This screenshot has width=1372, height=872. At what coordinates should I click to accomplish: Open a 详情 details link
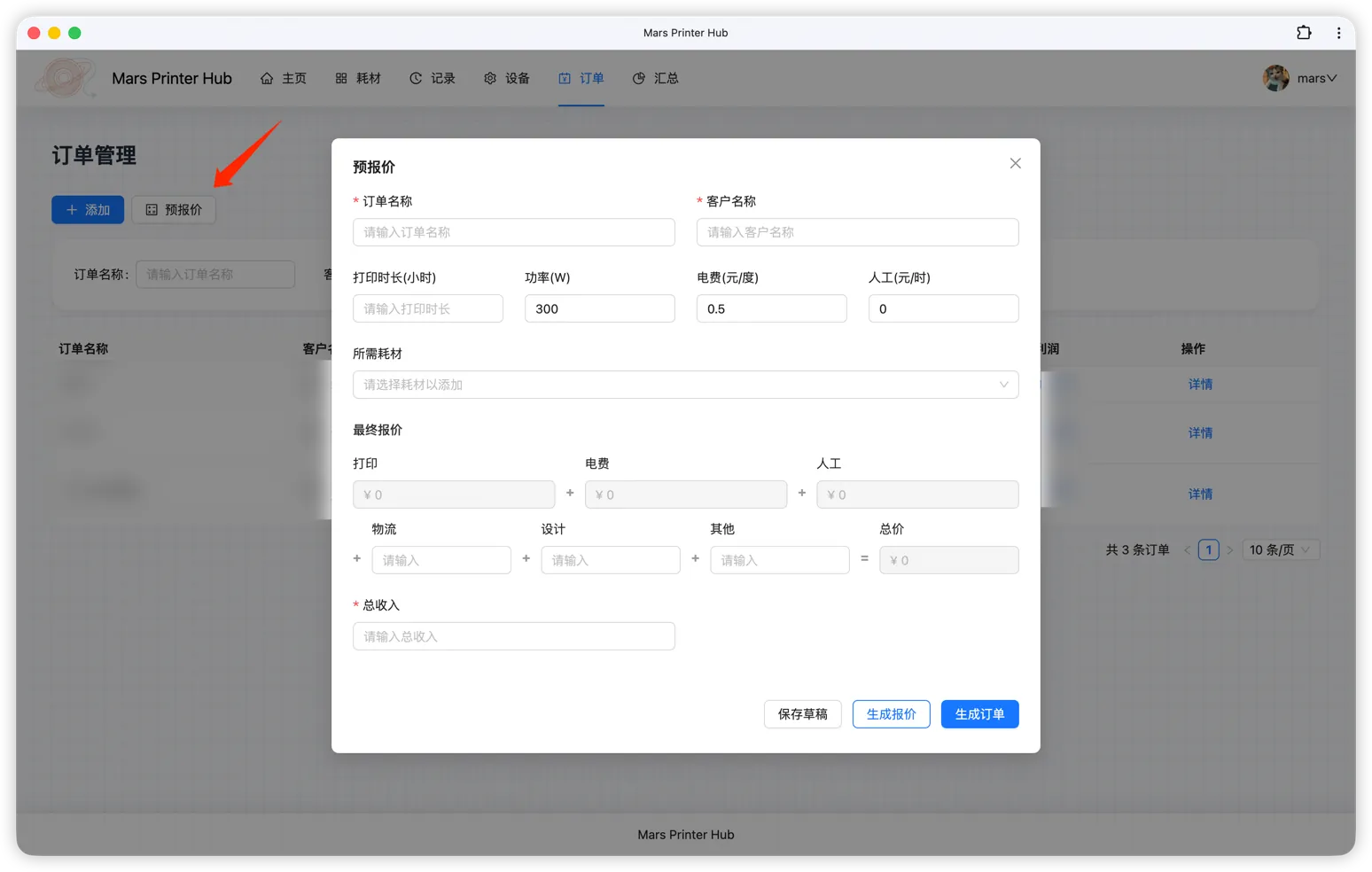click(1200, 384)
